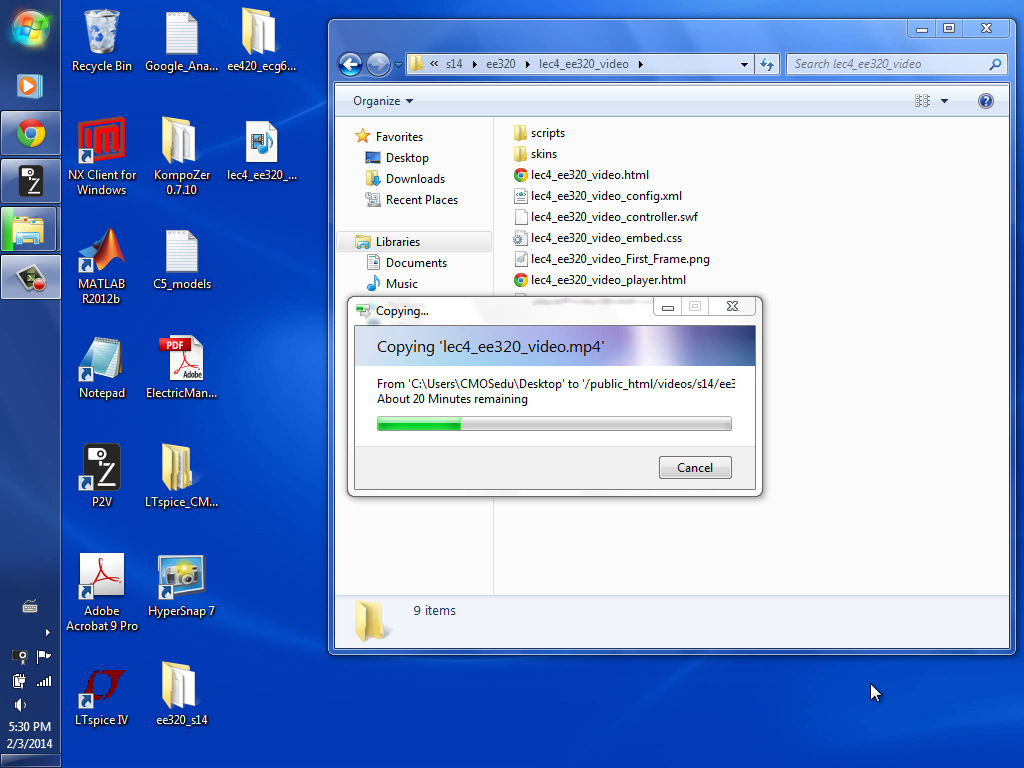Click Show desktop strip below the clock
Image resolution: width=1024 pixels, height=768 pixels.
(30, 761)
